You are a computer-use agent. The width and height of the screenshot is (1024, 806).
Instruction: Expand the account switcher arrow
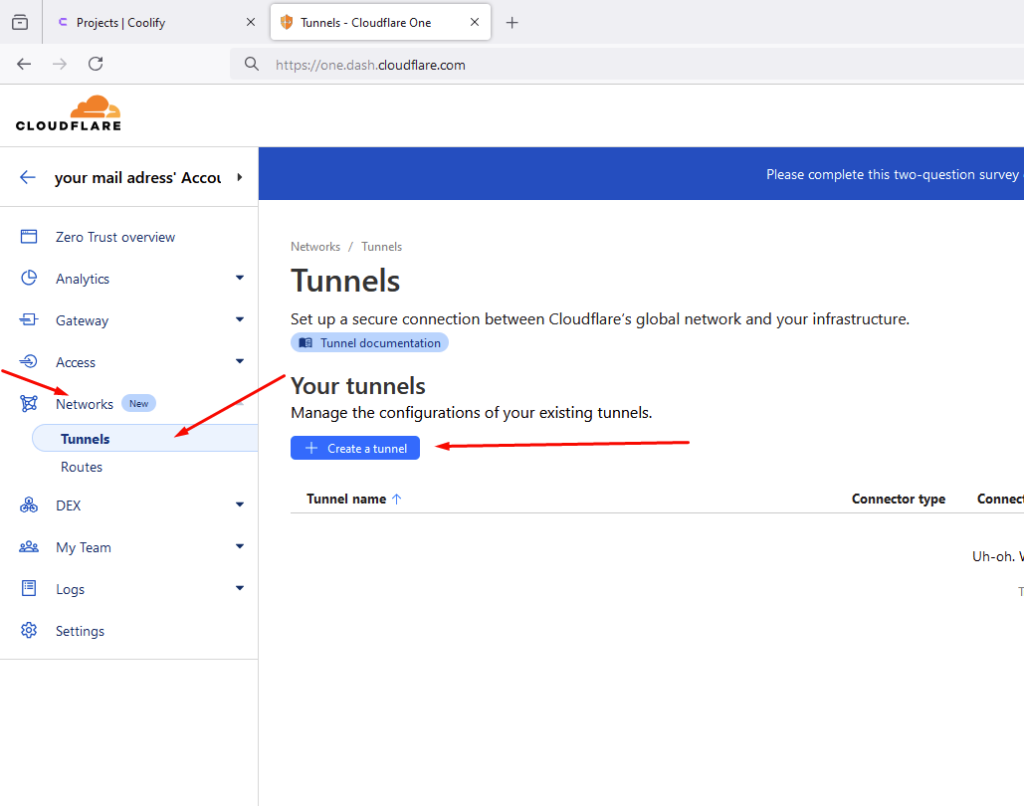click(240, 177)
